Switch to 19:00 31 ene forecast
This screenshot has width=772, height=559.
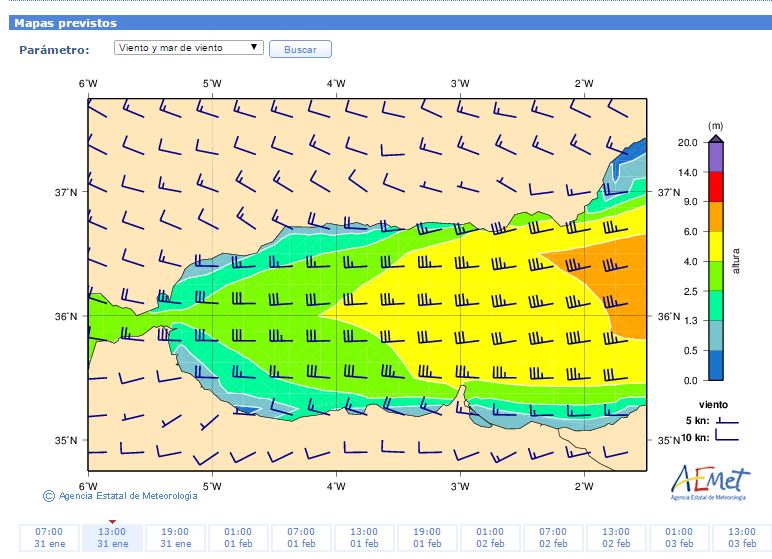click(x=175, y=537)
